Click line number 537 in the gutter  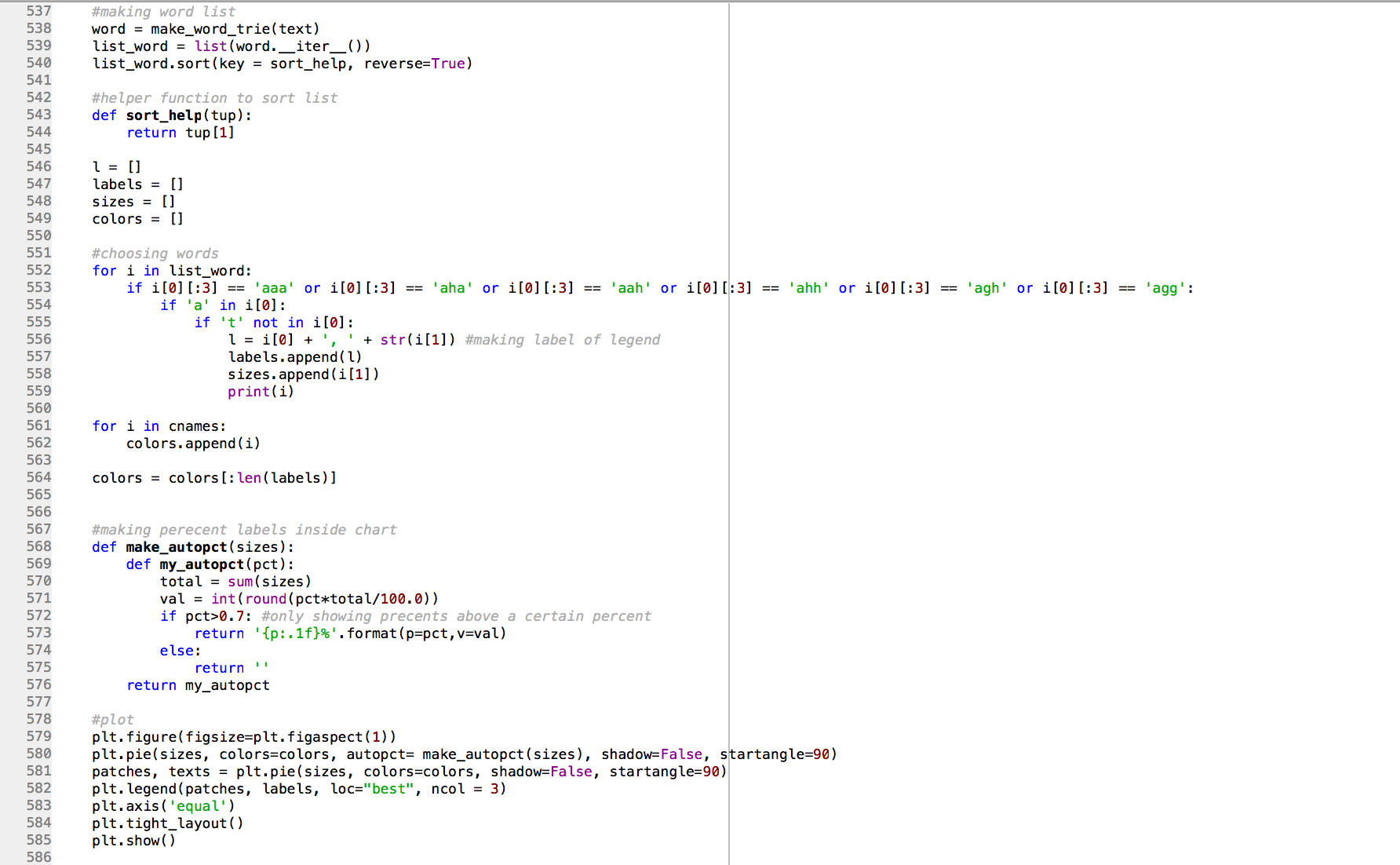point(38,11)
